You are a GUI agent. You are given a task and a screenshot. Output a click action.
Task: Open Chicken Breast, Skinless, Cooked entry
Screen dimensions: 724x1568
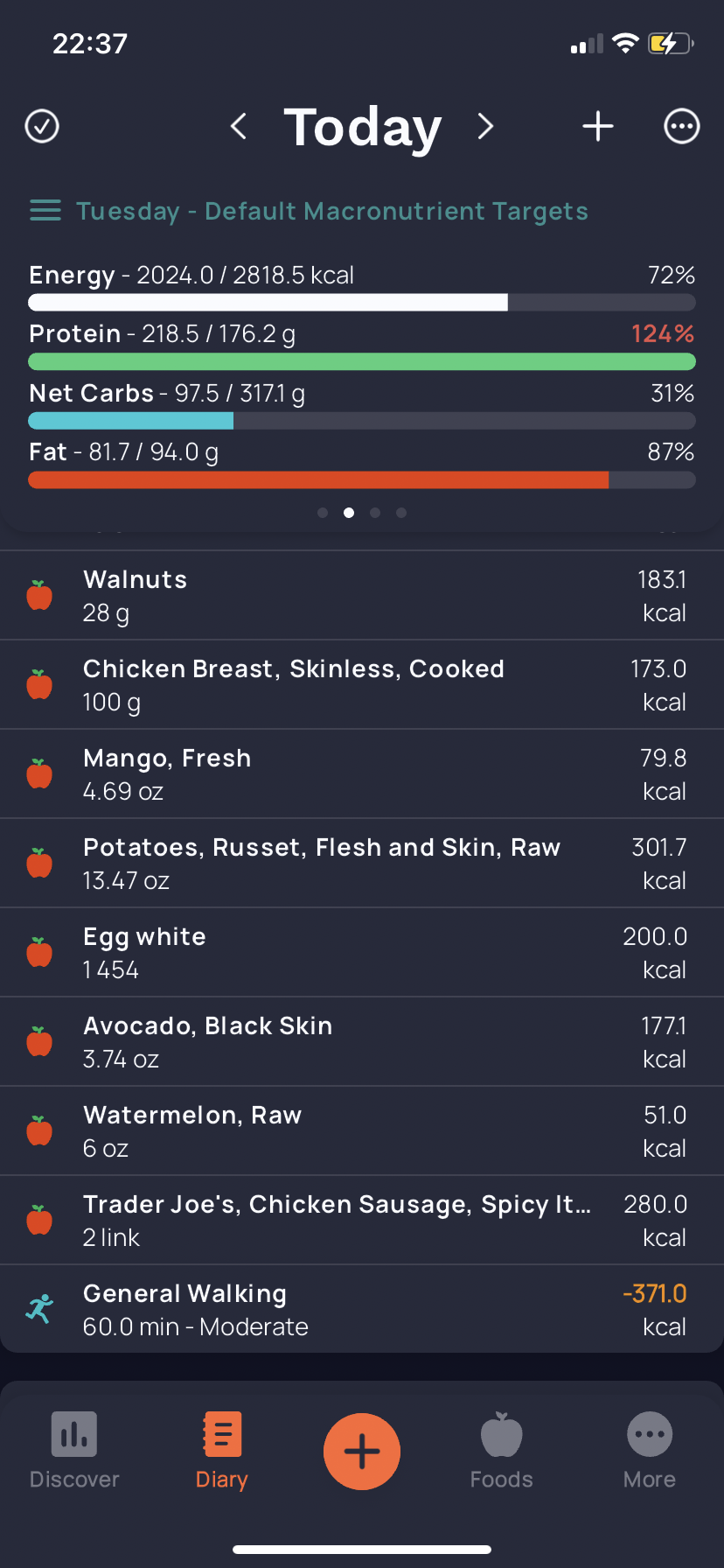coord(362,685)
